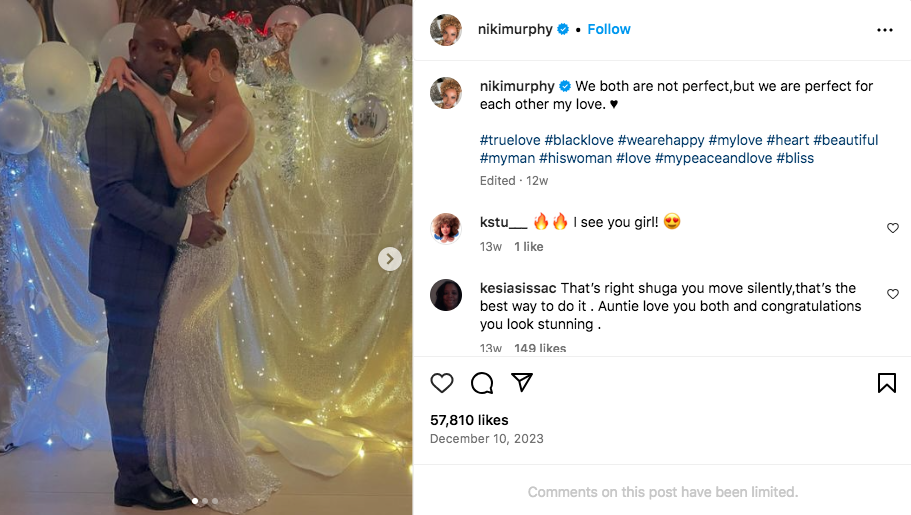Open the '1 like' count on kstu__ comment
Image resolution: width=911 pixels, height=515 pixels.
pos(528,246)
